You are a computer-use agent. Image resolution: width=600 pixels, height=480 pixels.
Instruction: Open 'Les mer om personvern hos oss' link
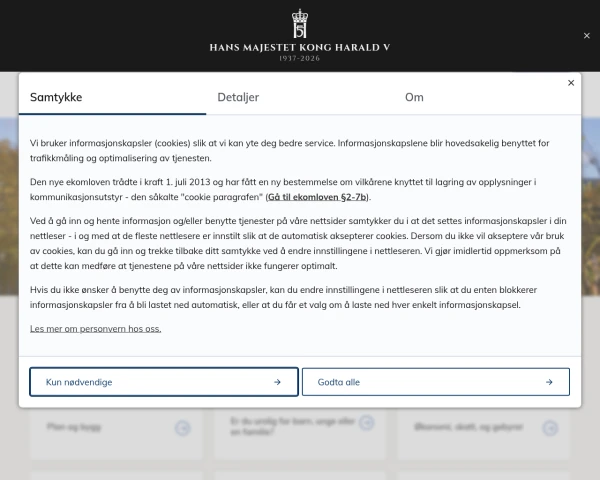tap(96, 329)
